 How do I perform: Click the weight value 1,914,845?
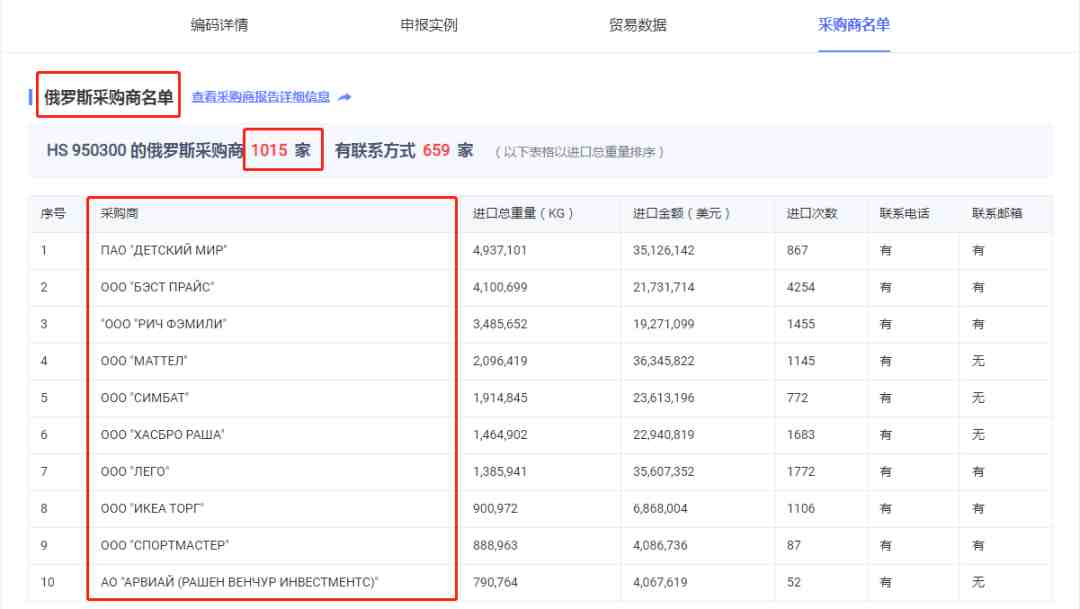click(x=500, y=398)
